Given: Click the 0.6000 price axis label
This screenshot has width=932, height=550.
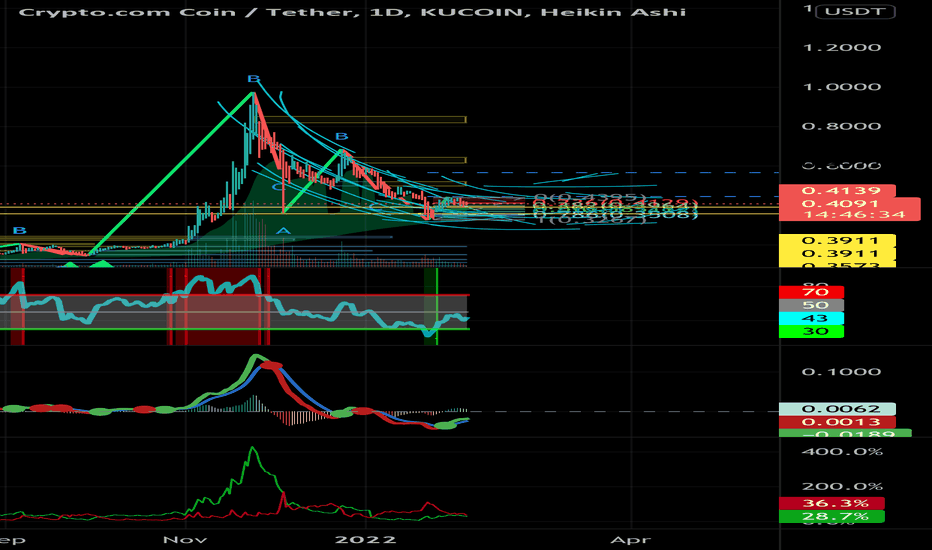Looking at the screenshot, I should point(842,165).
